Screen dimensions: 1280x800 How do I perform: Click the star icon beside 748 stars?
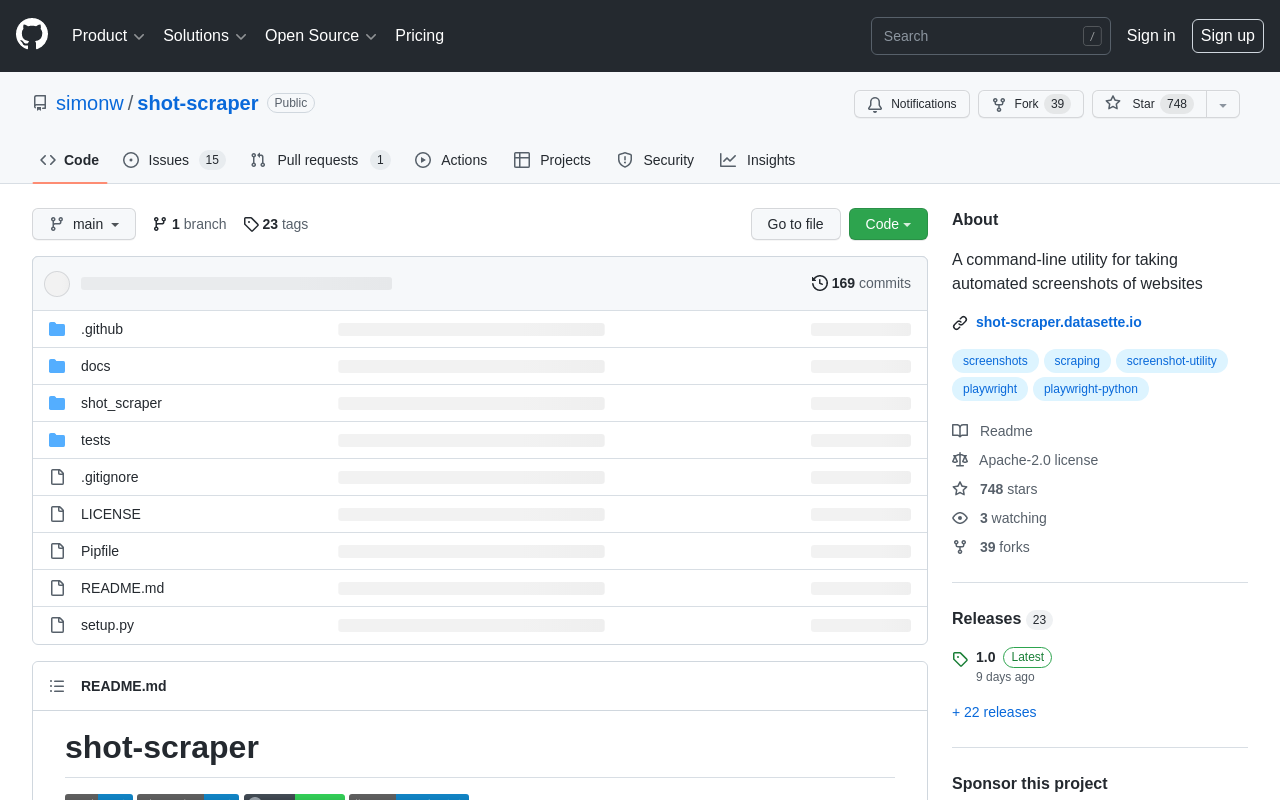[960, 489]
